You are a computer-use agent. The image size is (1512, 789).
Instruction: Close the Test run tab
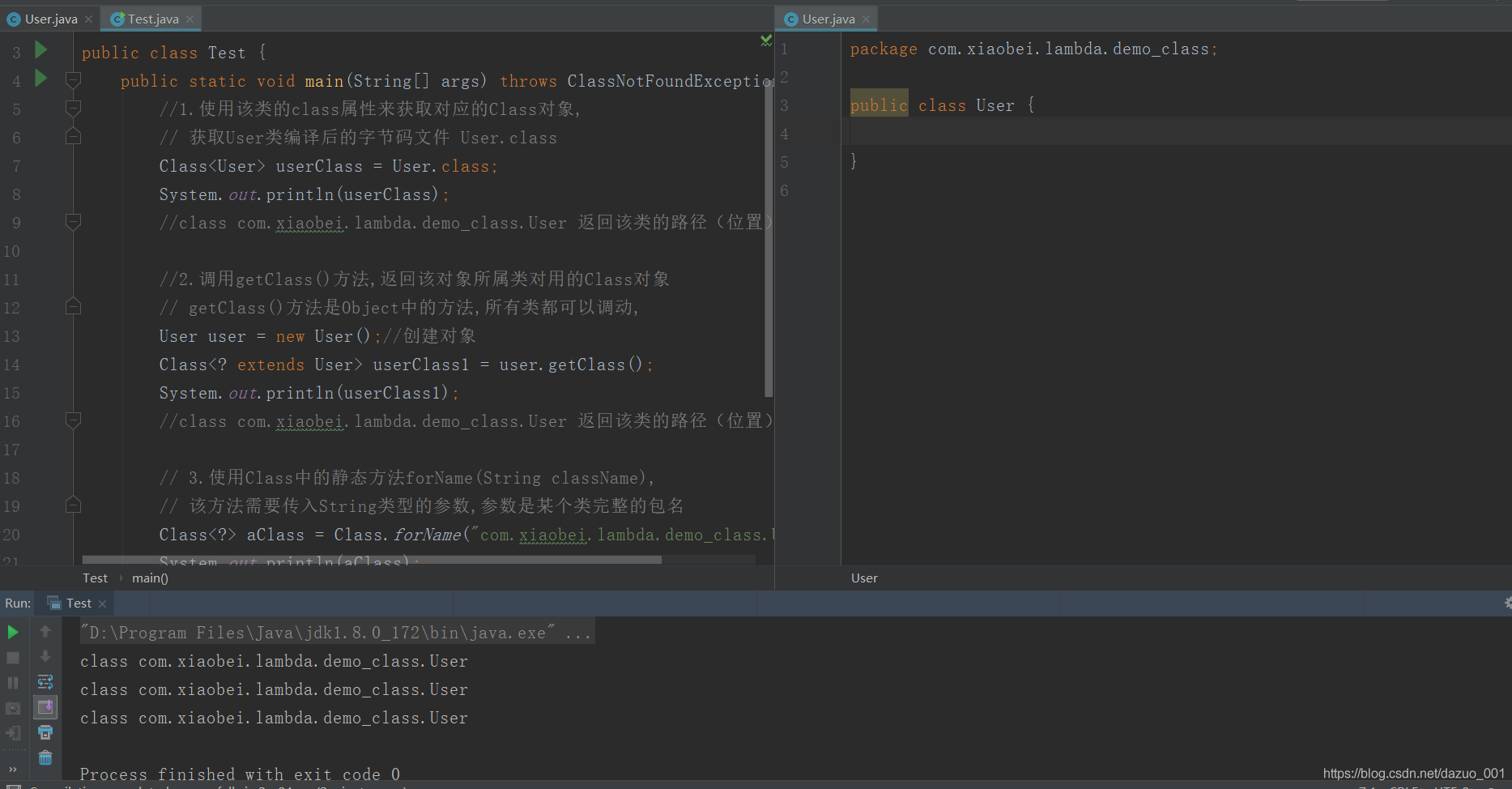click(102, 603)
